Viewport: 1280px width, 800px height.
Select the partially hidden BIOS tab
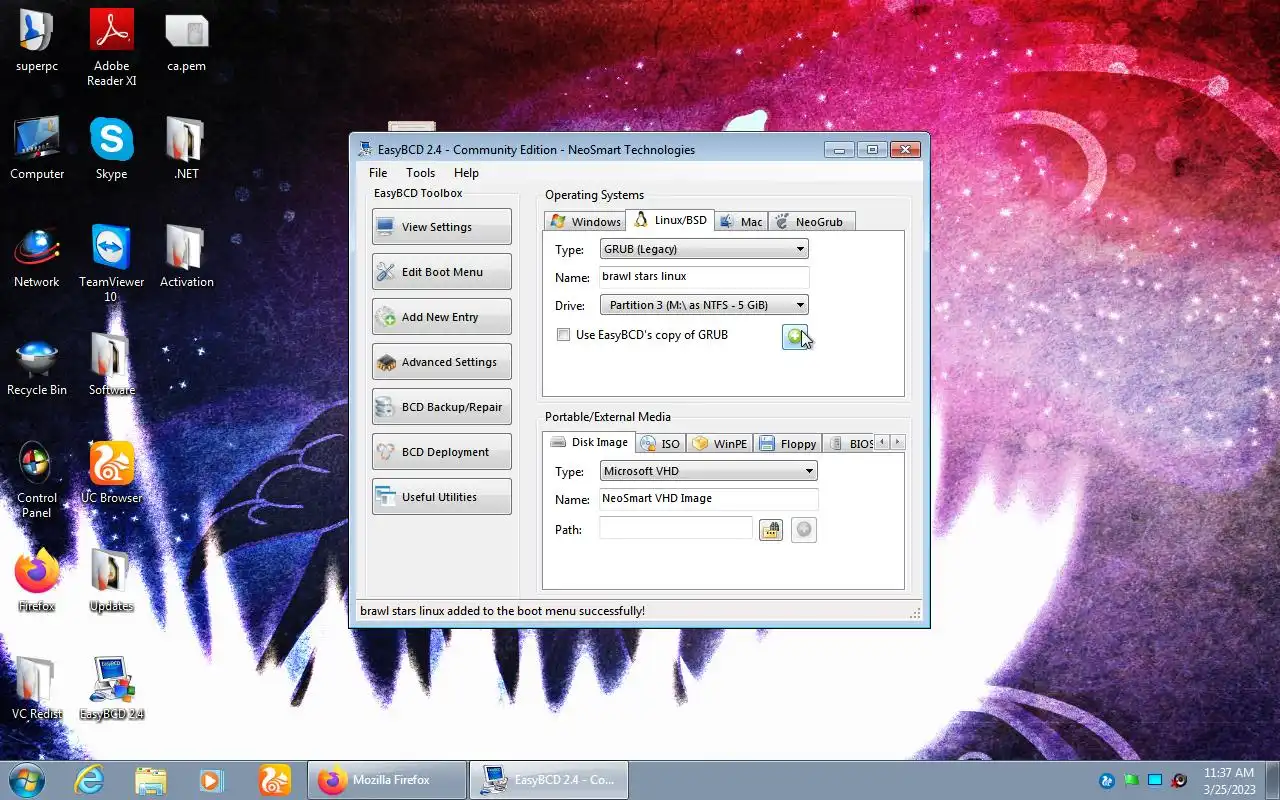[x=848, y=444]
